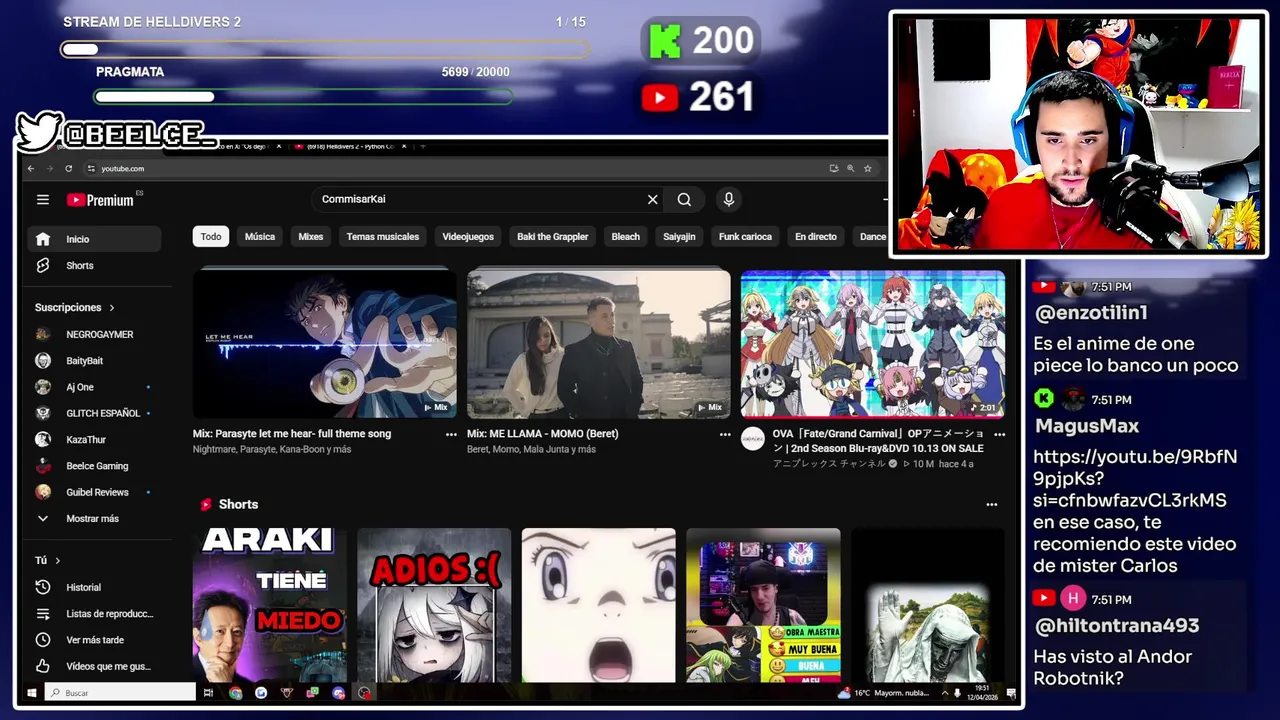Open Aj One subscription channel
This screenshot has height=720, width=1280.
coord(95,387)
